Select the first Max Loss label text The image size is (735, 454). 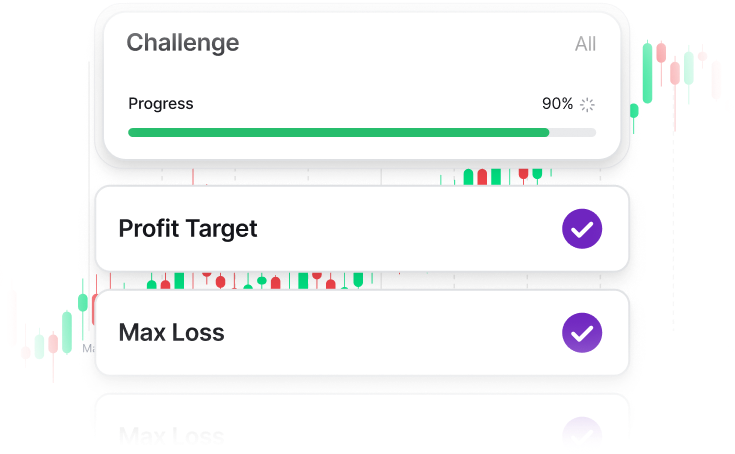point(171,332)
